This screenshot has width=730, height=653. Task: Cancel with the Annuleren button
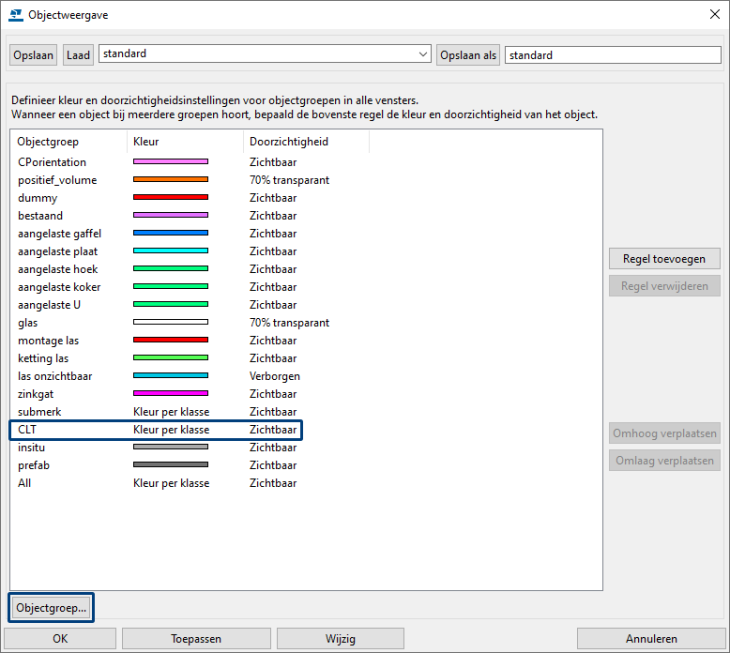651,639
